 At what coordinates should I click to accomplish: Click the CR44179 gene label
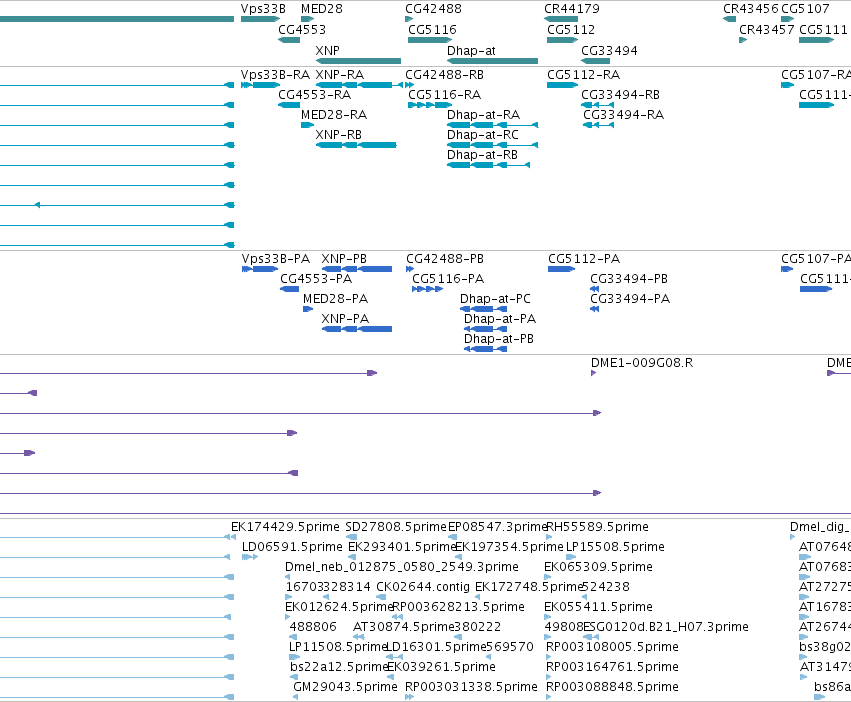(572, 9)
